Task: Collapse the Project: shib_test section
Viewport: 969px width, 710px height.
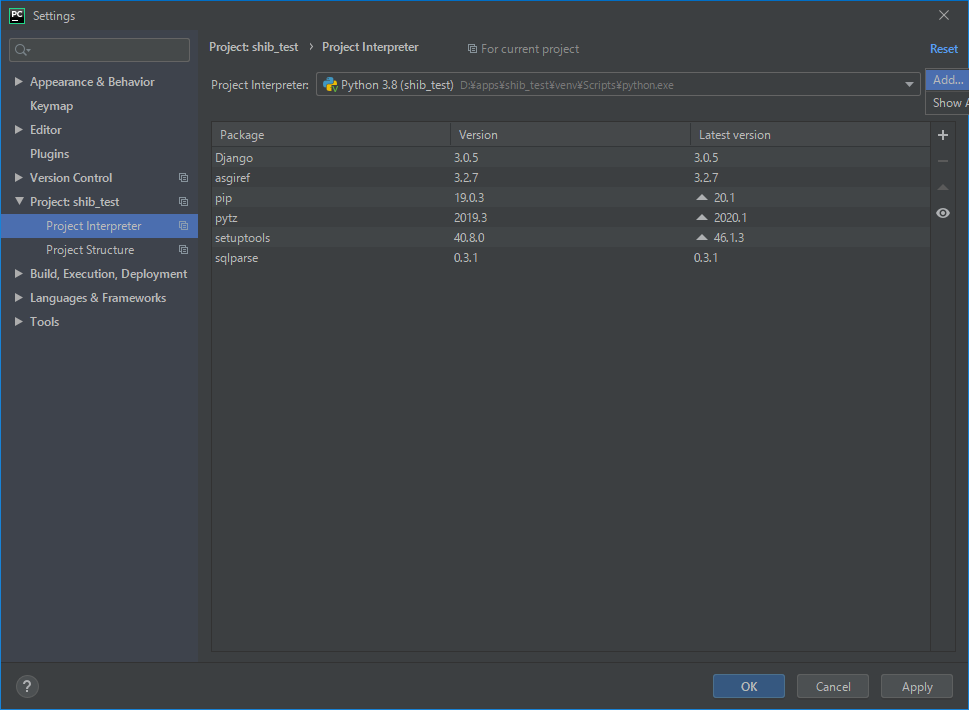Action: tap(17, 201)
